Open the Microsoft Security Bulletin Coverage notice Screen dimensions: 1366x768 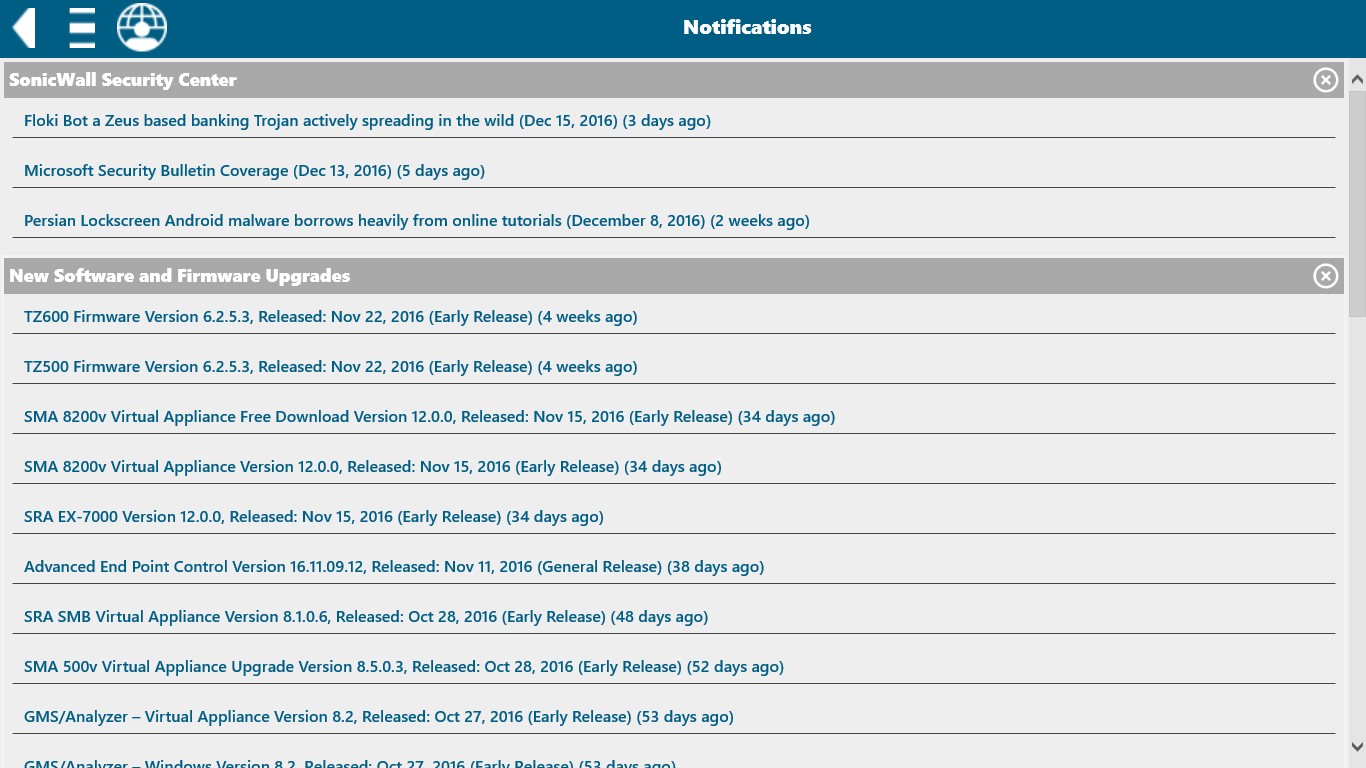(254, 170)
